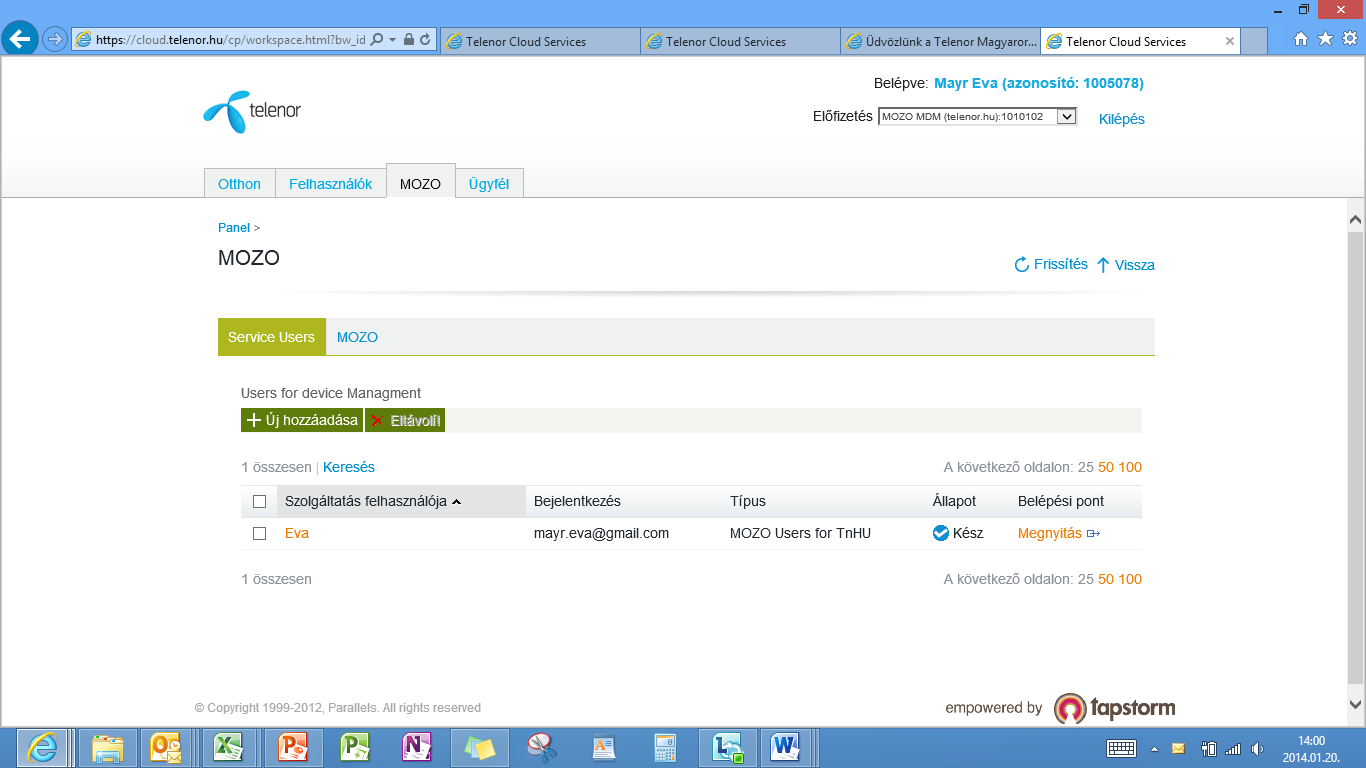1366x768 pixels.
Task: Click the Frissítés refresh link
Action: pyautogui.click(x=1051, y=265)
